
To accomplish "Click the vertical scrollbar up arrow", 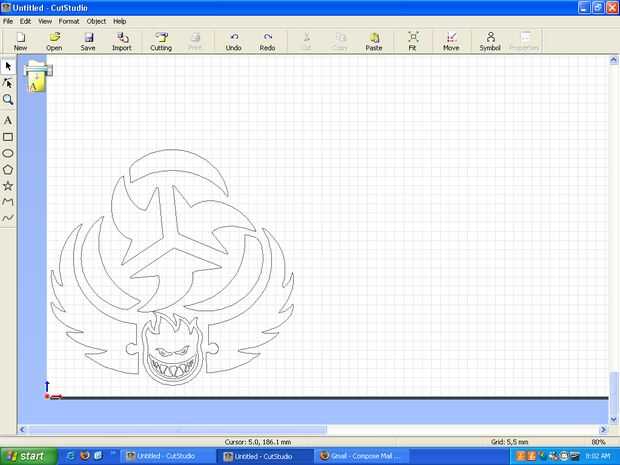I will [x=613, y=60].
